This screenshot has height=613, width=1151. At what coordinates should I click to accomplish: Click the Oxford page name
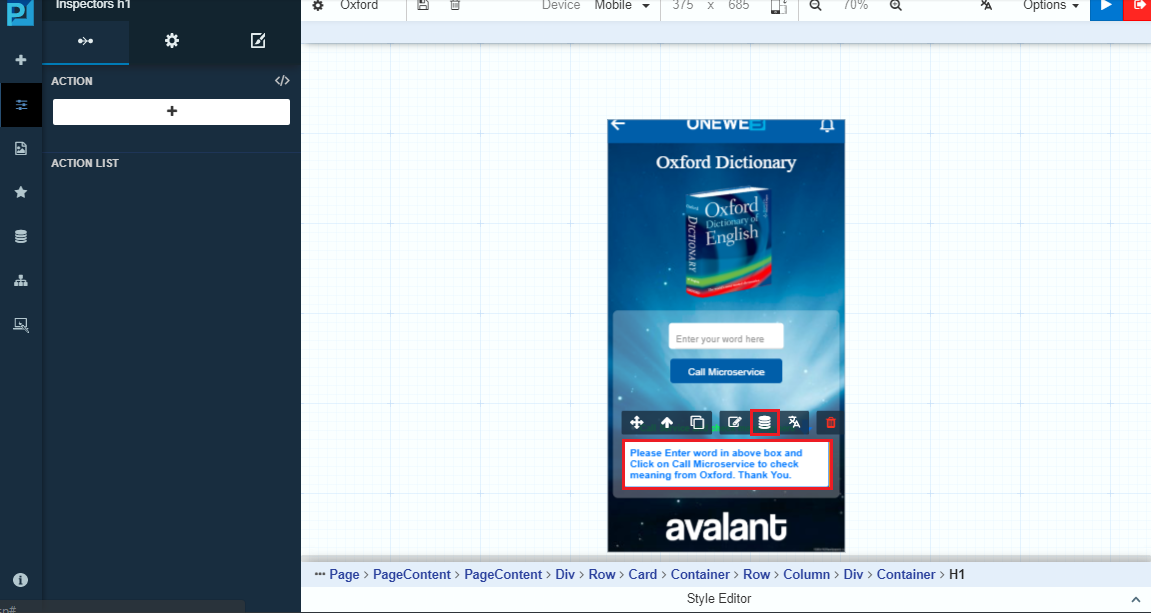click(359, 5)
